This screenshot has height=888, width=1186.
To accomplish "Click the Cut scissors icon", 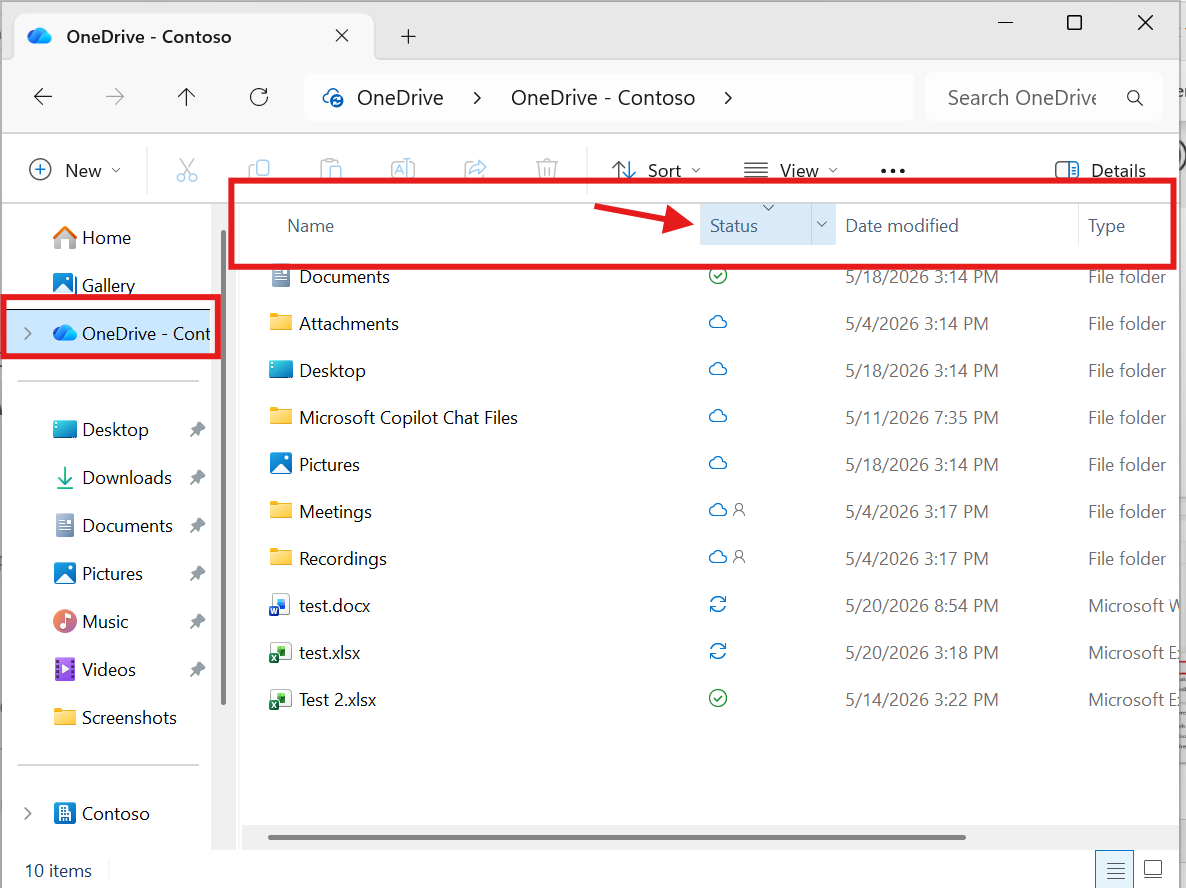I will pyautogui.click(x=187, y=170).
